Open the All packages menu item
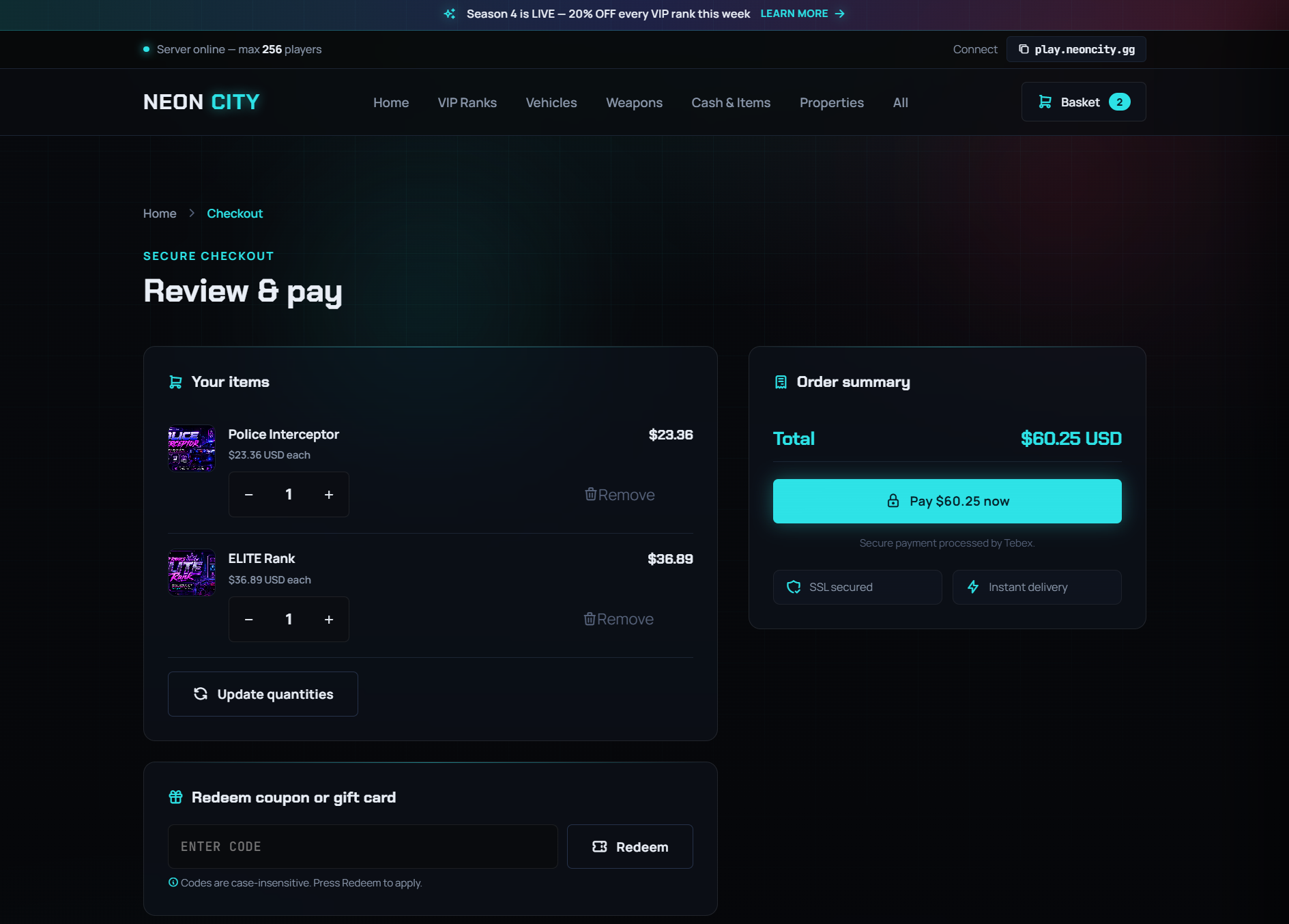This screenshot has width=1289, height=924. coord(901,102)
